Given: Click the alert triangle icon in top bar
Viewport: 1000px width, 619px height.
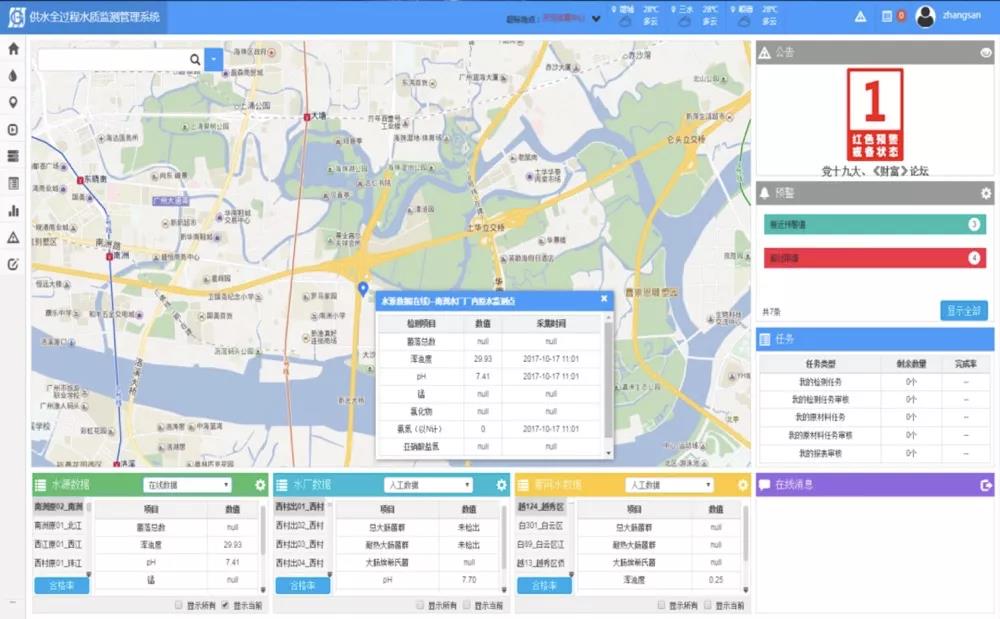Looking at the screenshot, I should (x=860, y=16).
